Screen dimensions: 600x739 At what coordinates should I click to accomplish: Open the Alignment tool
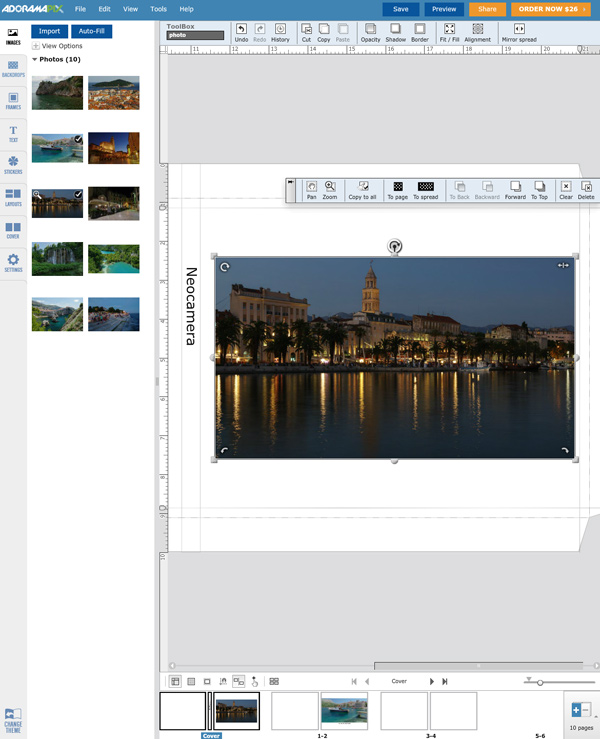click(477, 32)
